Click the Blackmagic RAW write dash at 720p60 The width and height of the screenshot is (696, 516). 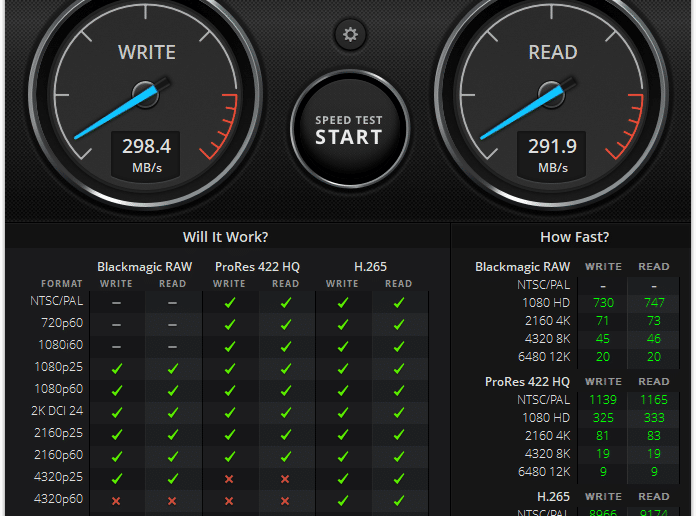(116, 325)
